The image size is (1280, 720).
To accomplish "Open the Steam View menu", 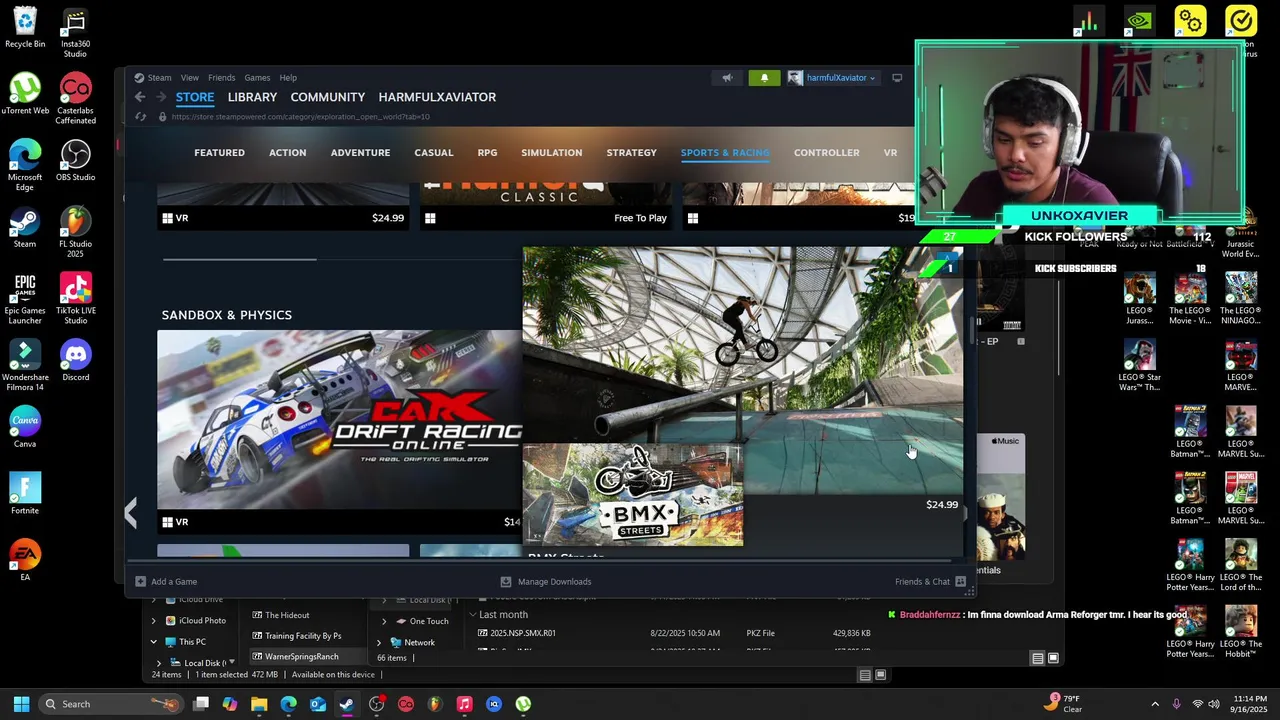I will pos(189,78).
